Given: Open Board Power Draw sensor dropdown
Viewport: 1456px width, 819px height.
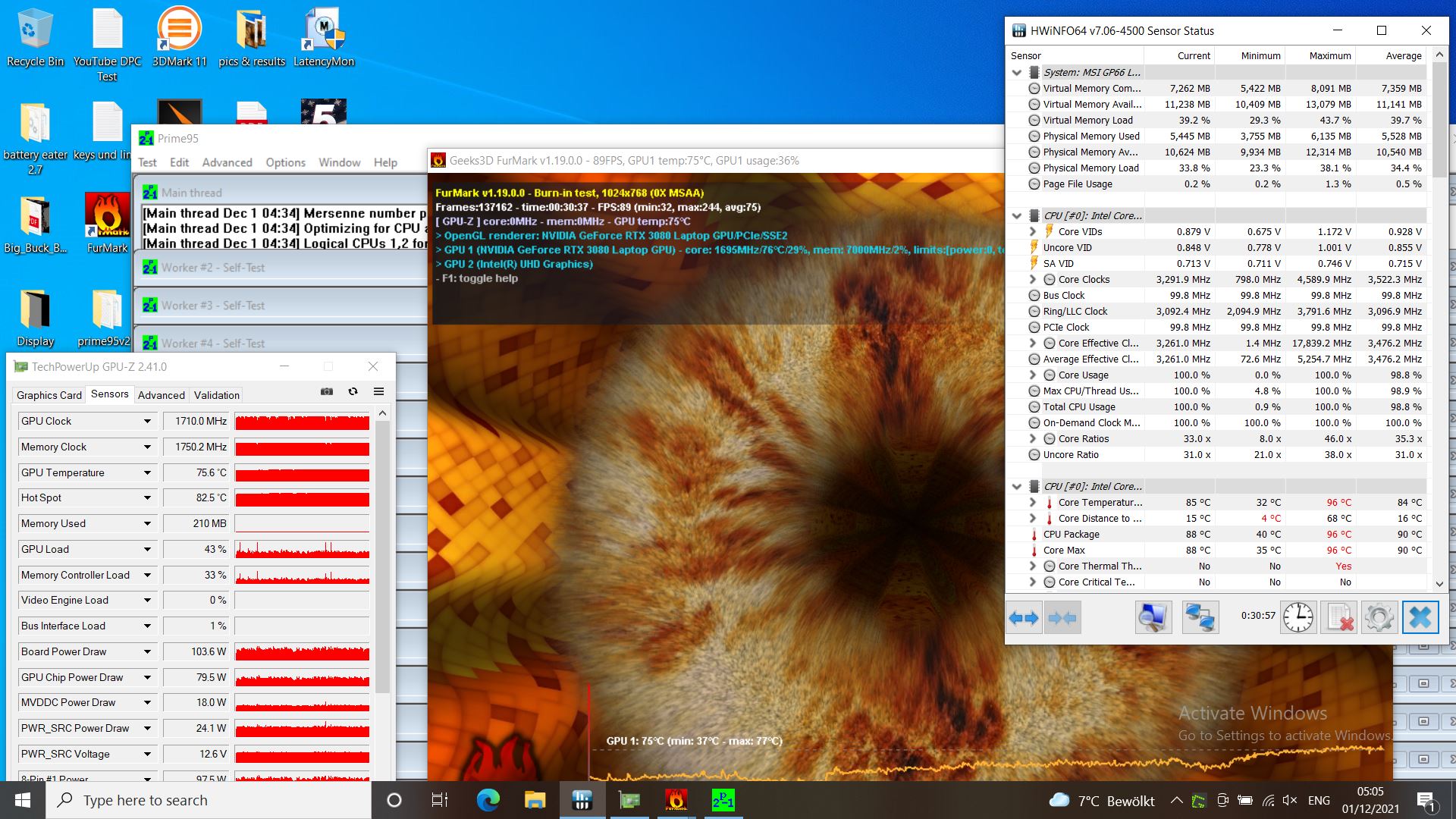Looking at the screenshot, I should (x=147, y=652).
